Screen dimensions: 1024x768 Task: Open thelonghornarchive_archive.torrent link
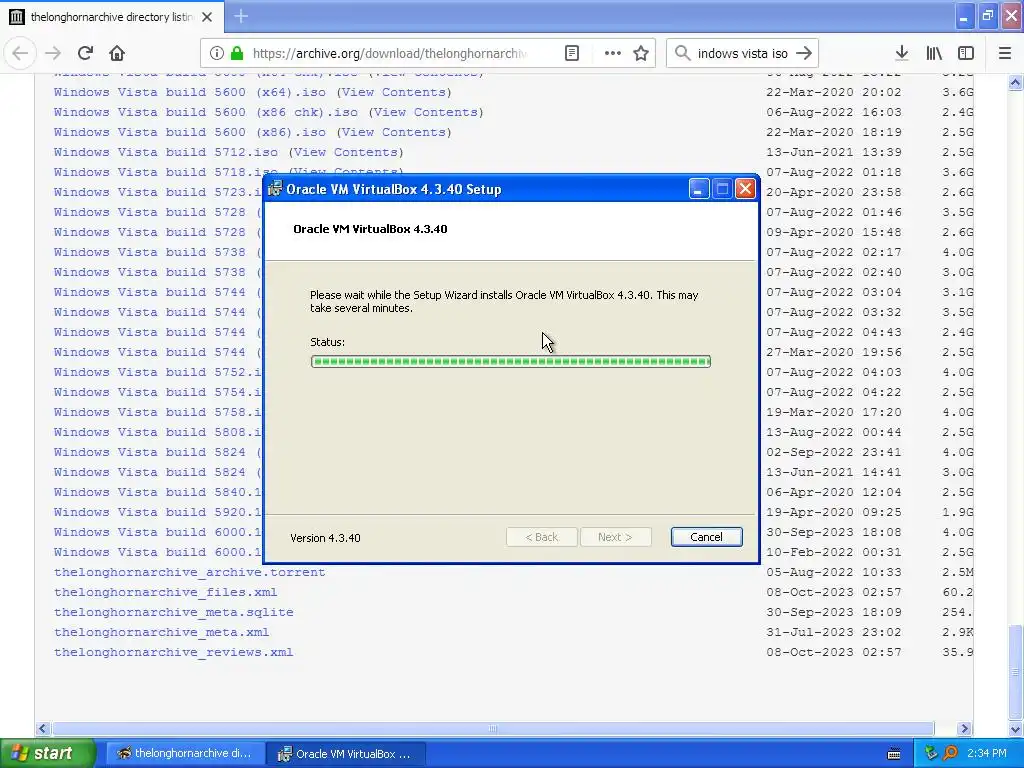coord(189,572)
